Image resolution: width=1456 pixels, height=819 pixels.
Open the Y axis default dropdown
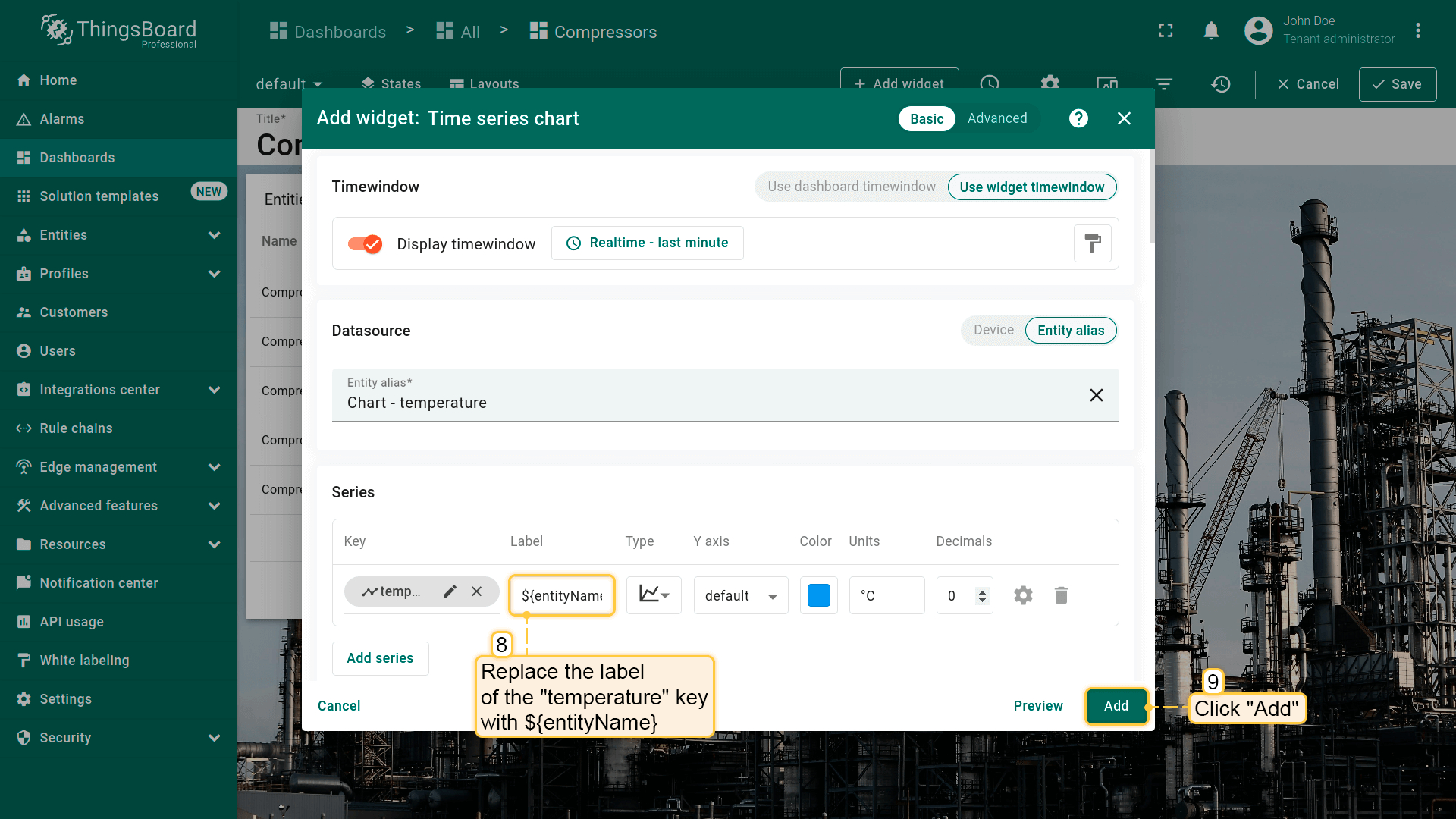pos(740,596)
